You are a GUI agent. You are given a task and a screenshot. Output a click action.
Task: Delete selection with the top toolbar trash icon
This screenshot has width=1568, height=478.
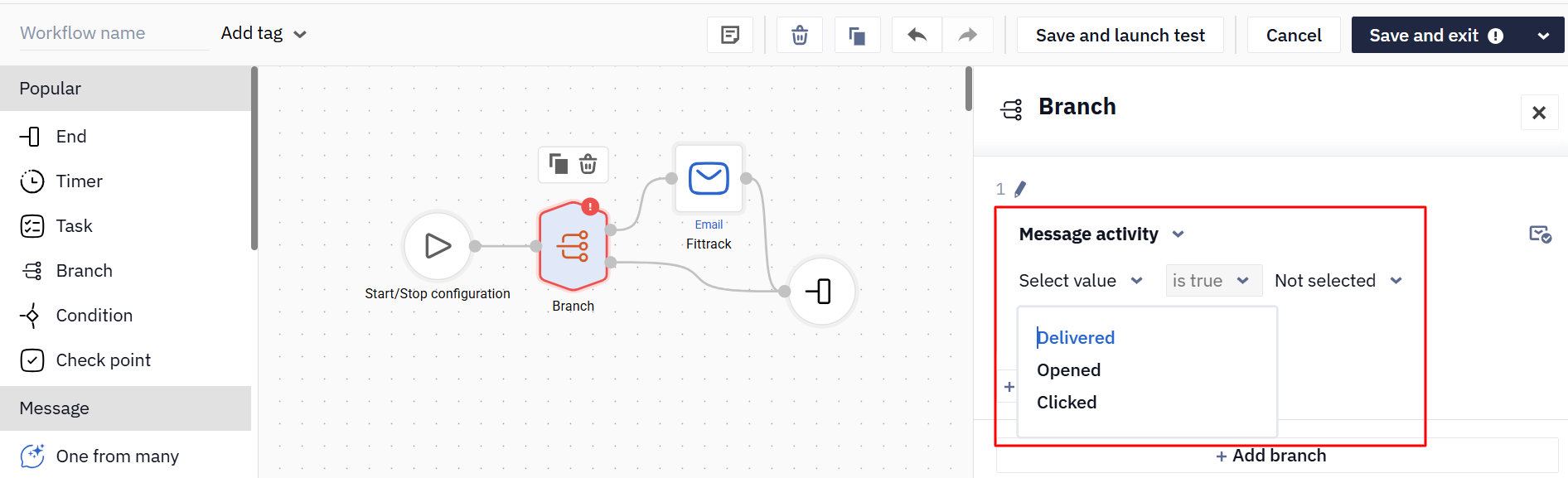(800, 35)
